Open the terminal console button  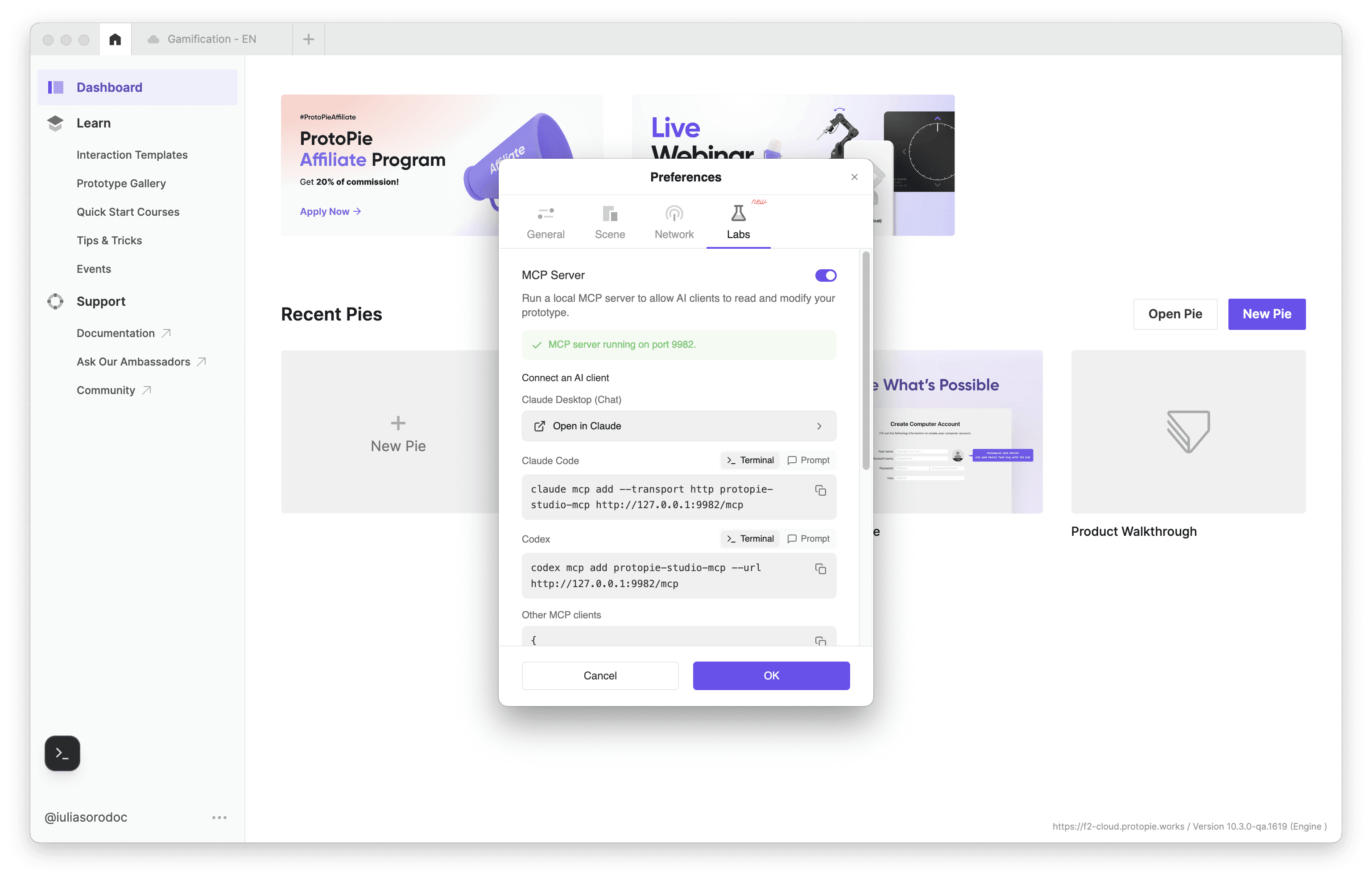click(62, 753)
